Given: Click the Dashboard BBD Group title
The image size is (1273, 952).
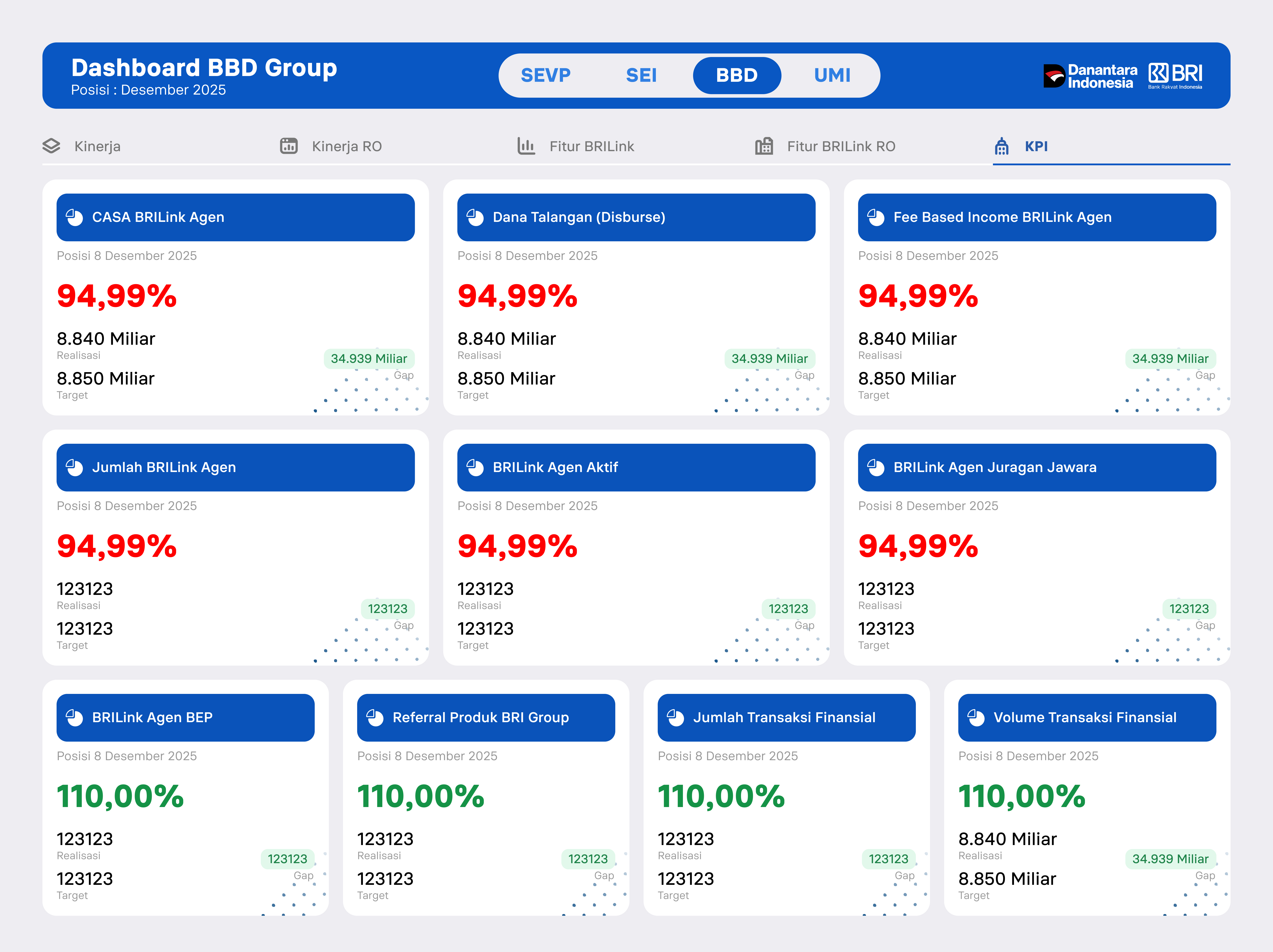Looking at the screenshot, I should pyautogui.click(x=204, y=68).
